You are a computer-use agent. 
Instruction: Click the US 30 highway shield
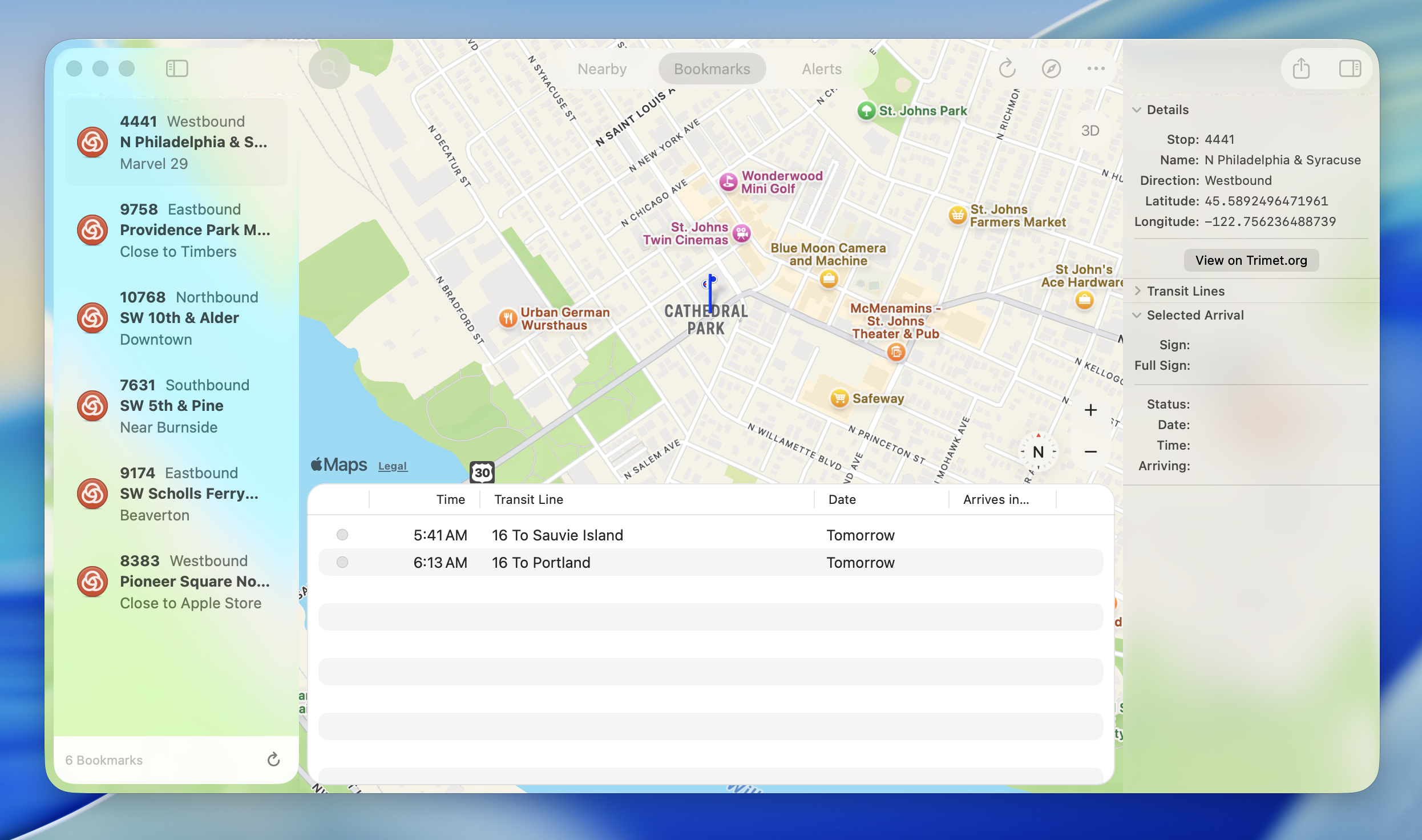482,472
